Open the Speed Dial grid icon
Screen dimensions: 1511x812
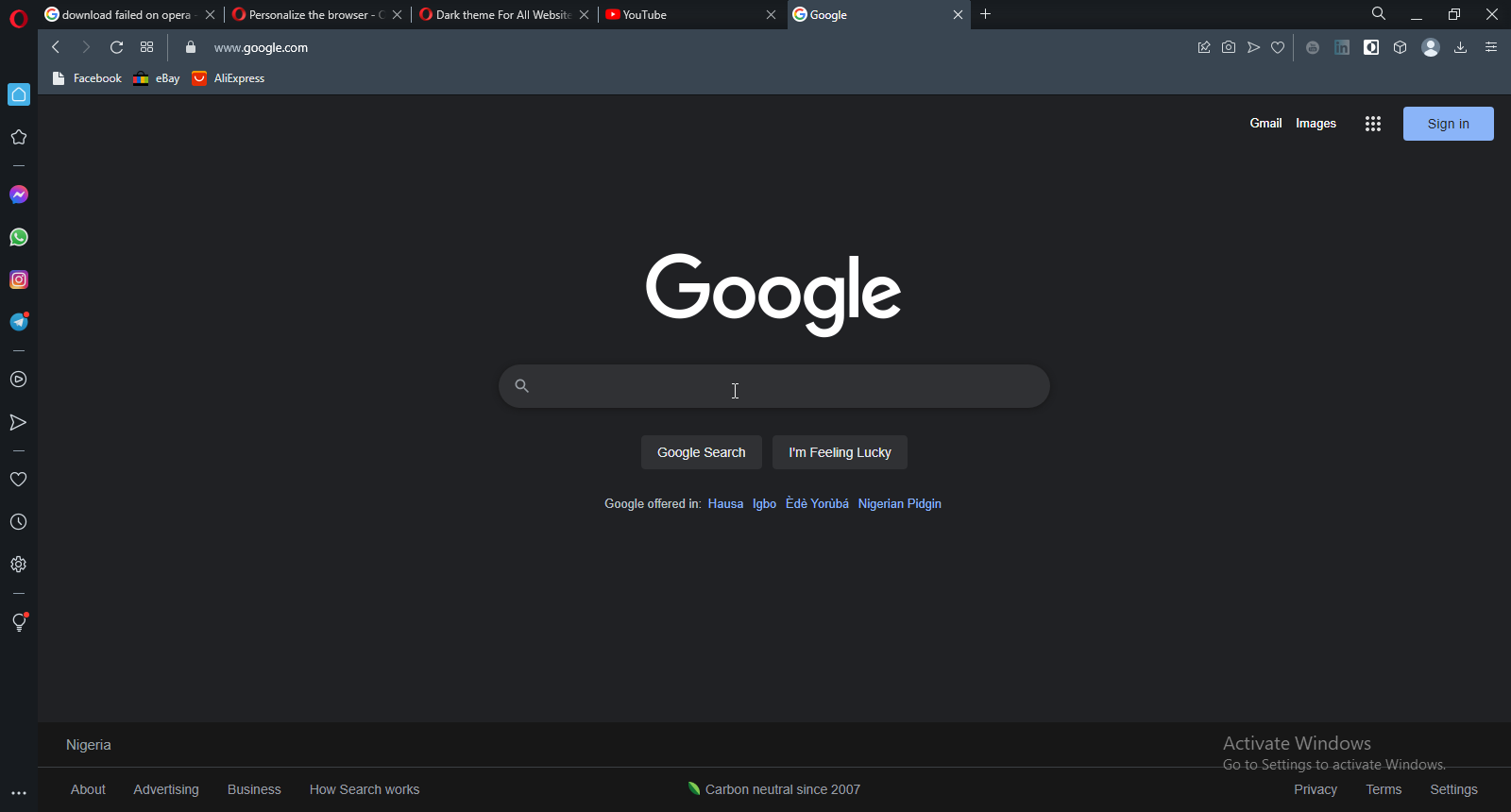pyautogui.click(x=147, y=47)
